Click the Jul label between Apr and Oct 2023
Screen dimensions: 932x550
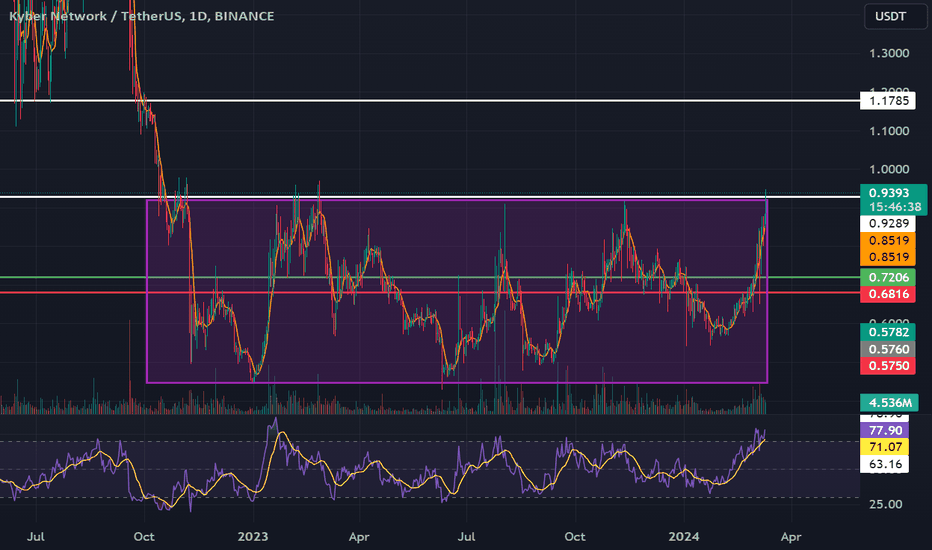(x=467, y=536)
